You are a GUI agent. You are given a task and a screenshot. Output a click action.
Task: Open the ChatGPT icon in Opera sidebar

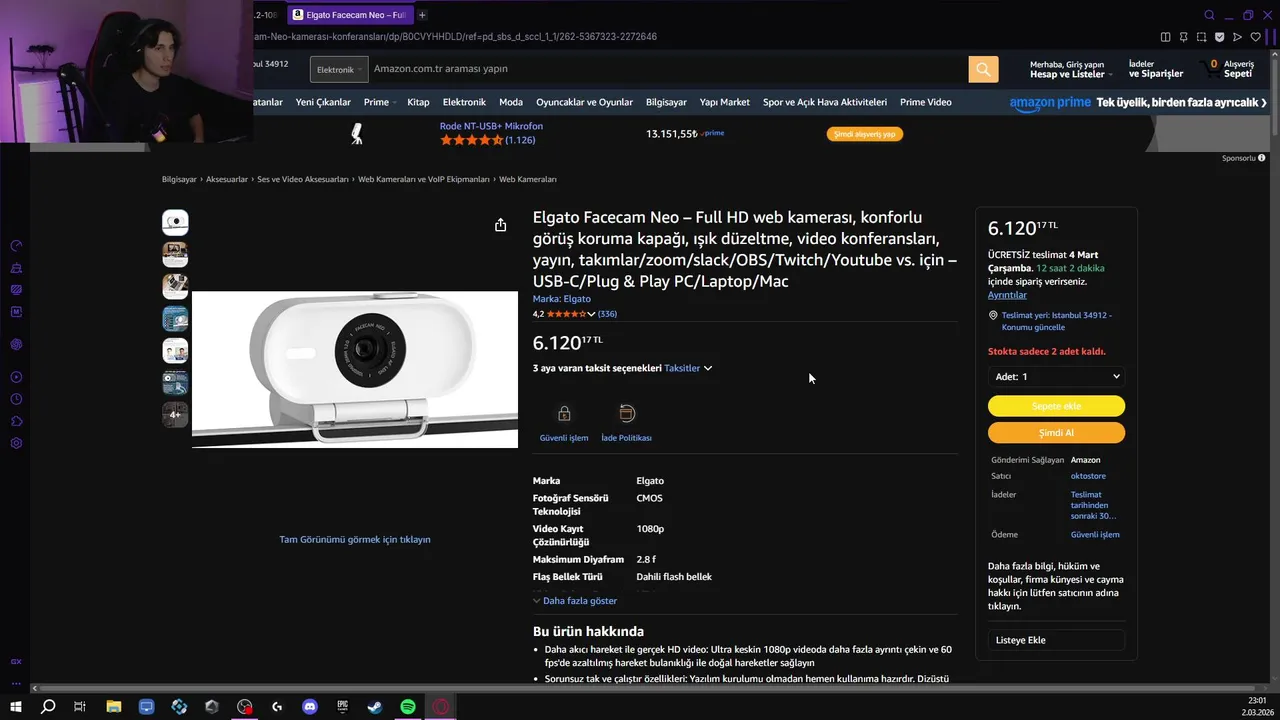click(16, 344)
